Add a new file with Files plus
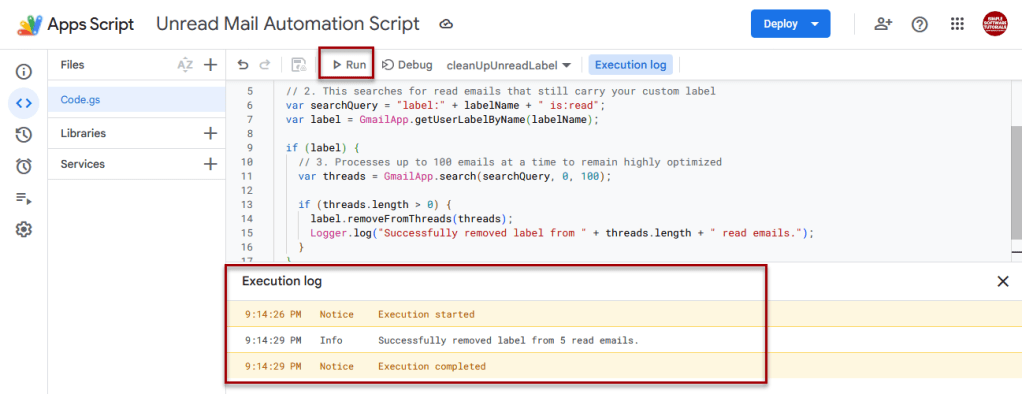The image size is (1022, 394). point(210,65)
